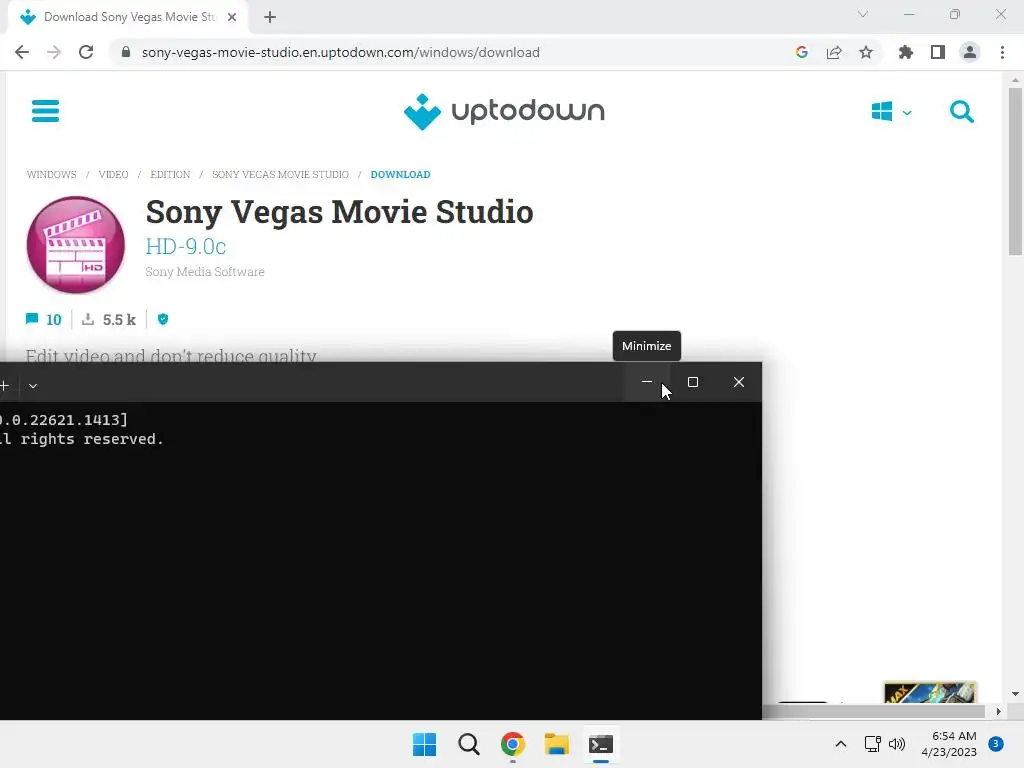Go back in Chrome
This screenshot has height=768, width=1024.
pos(22,52)
